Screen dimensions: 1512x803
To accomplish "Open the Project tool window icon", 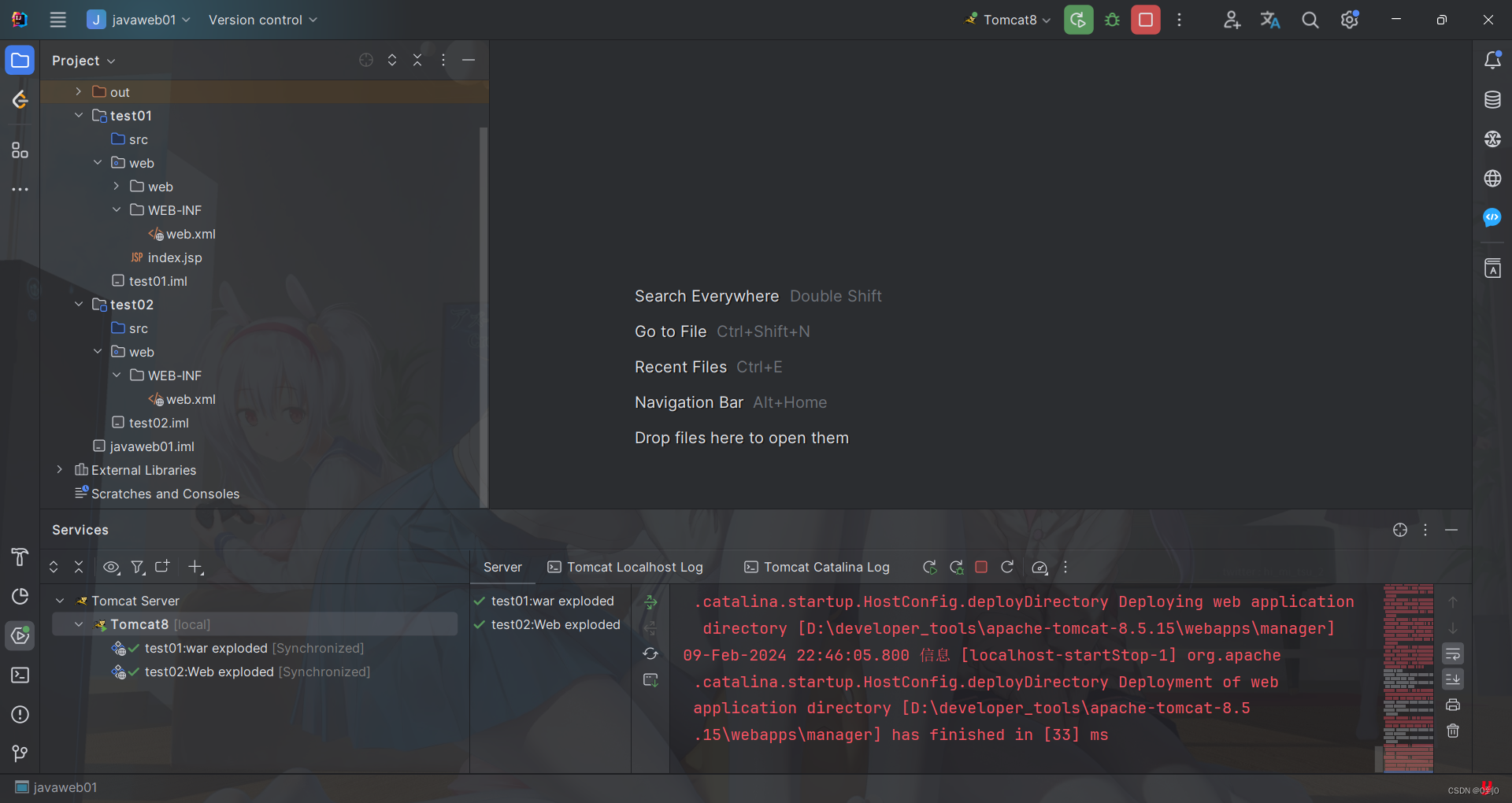I will pos(20,60).
